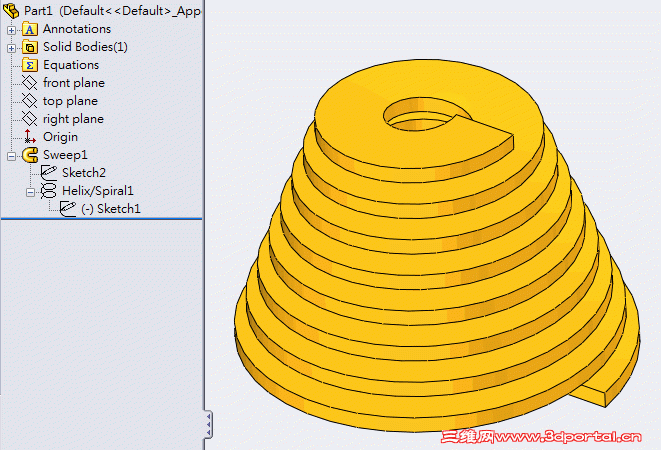
Task: Select the front plane label
Action: tap(74, 83)
